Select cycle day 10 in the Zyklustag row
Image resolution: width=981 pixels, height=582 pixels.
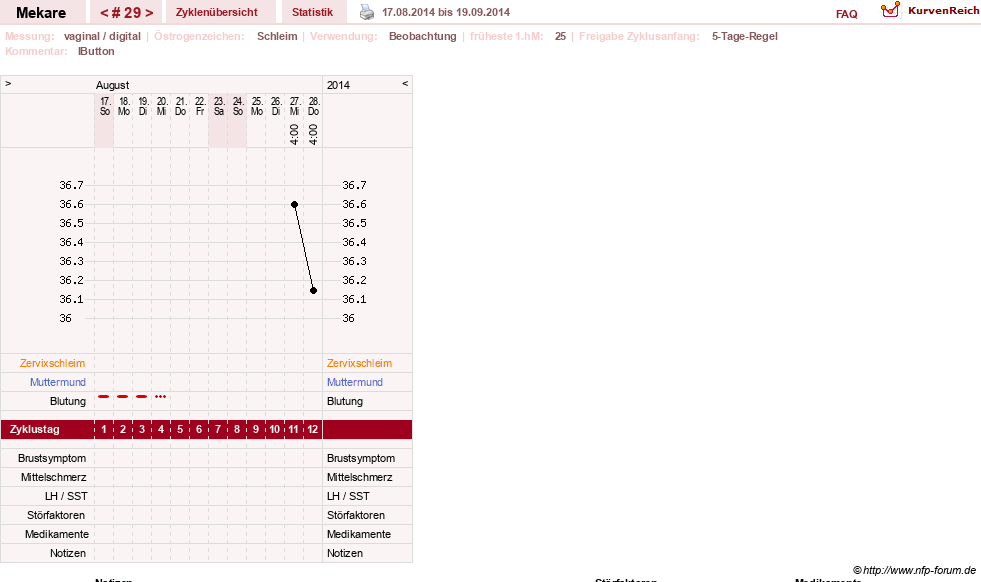tap(275, 429)
